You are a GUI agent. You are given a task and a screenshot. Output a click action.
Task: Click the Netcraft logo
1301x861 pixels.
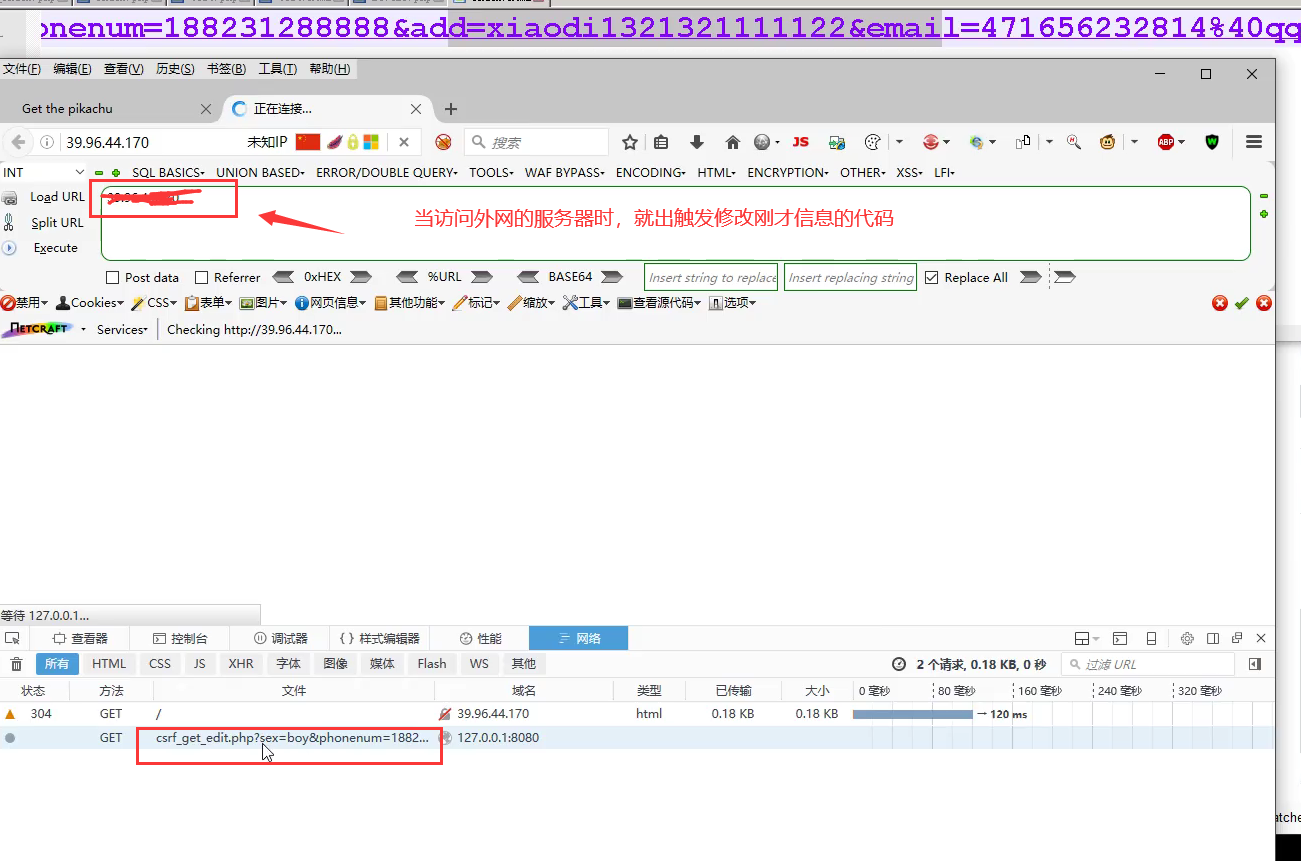coord(38,329)
